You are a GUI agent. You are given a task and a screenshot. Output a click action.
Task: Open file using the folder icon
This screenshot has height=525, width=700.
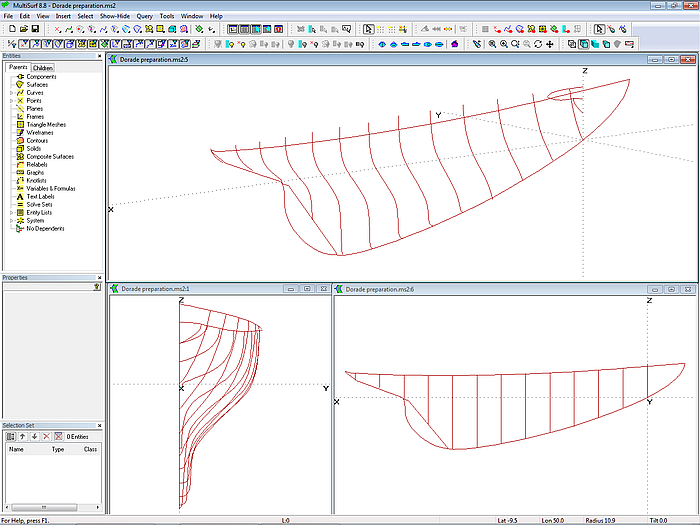coord(22,29)
